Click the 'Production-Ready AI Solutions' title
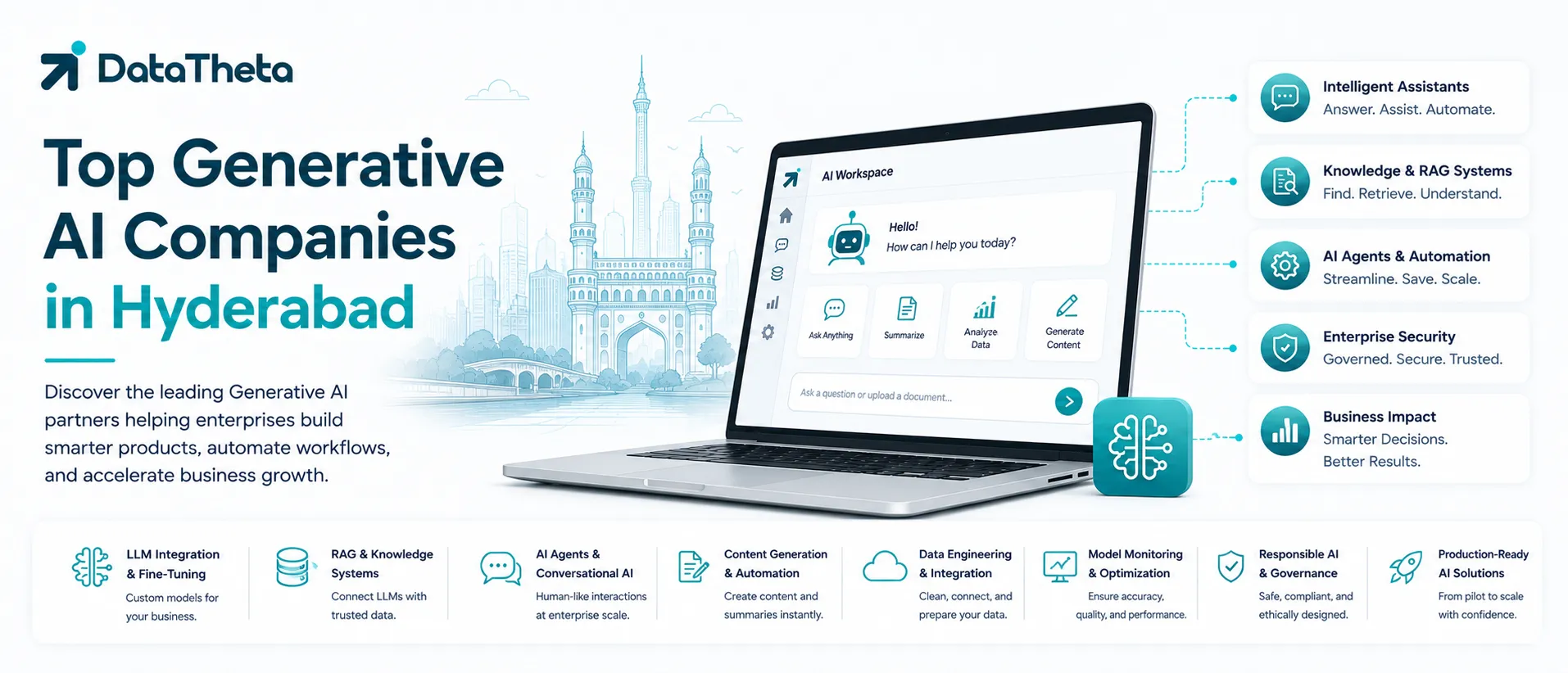Image resolution: width=1568 pixels, height=673 pixels. (x=1483, y=563)
